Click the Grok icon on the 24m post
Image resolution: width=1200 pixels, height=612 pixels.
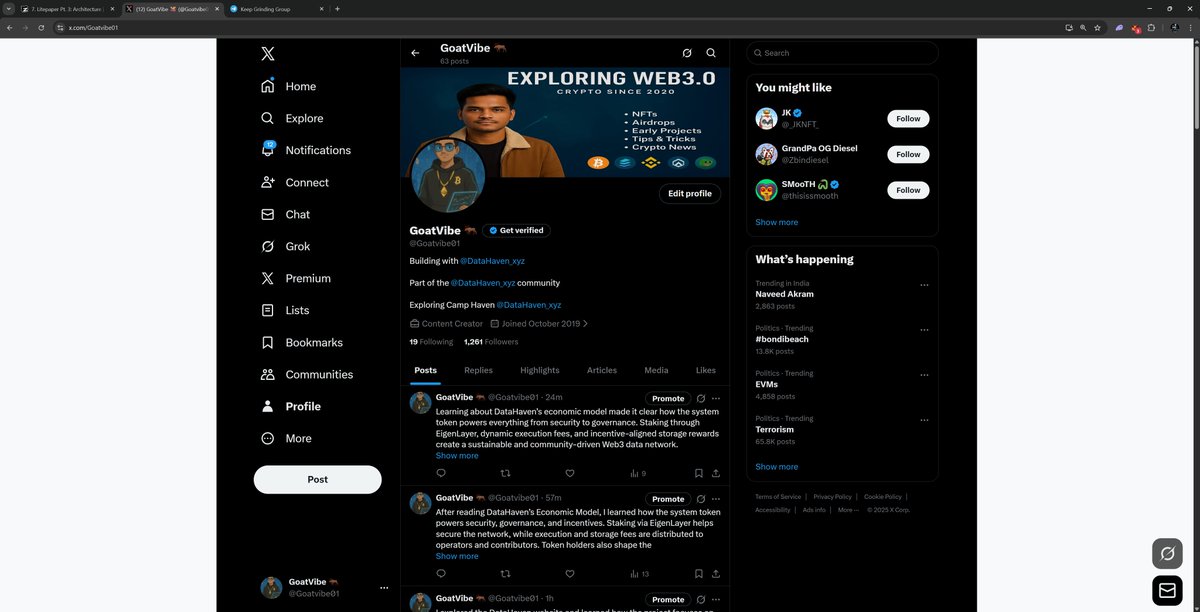[x=701, y=398]
